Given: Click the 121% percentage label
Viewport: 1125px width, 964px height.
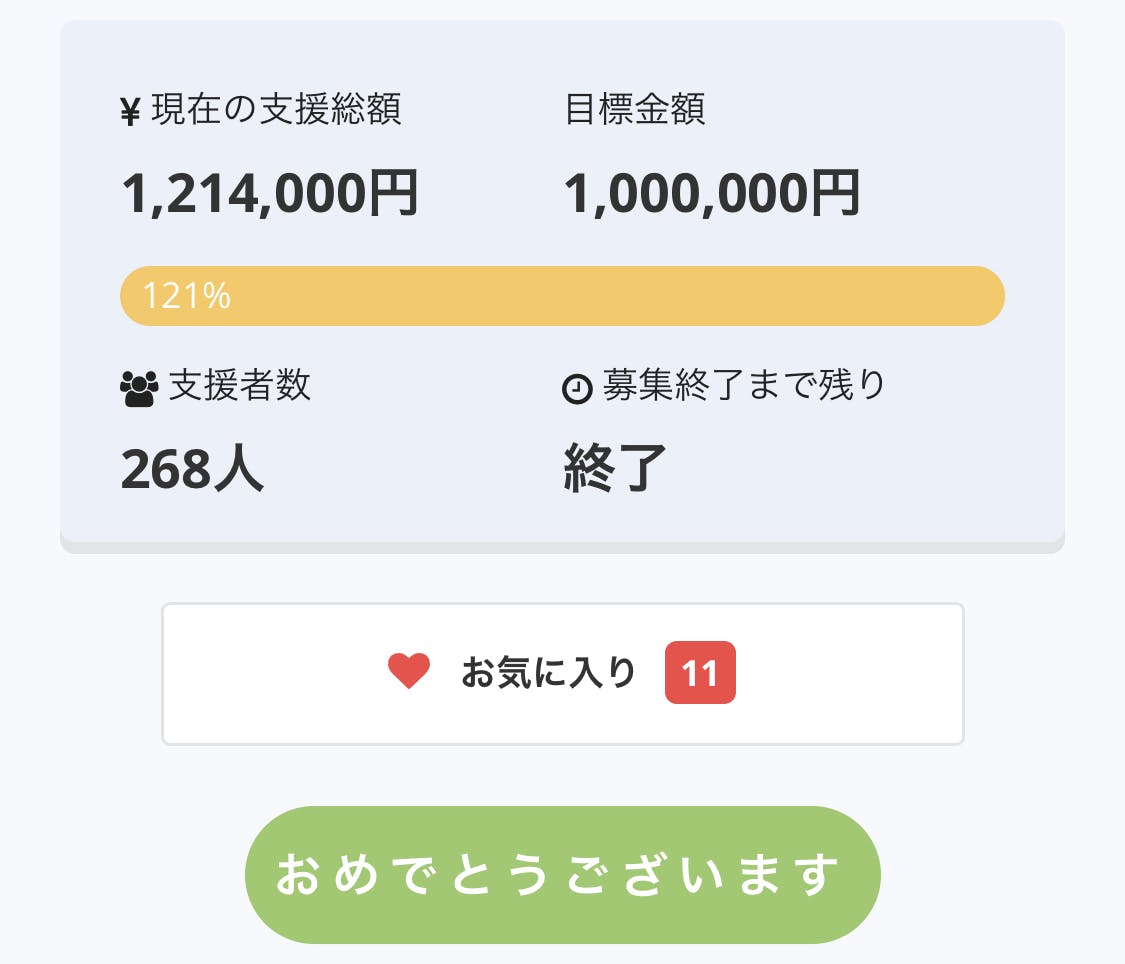Looking at the screenshot, I should click(187, 296).
